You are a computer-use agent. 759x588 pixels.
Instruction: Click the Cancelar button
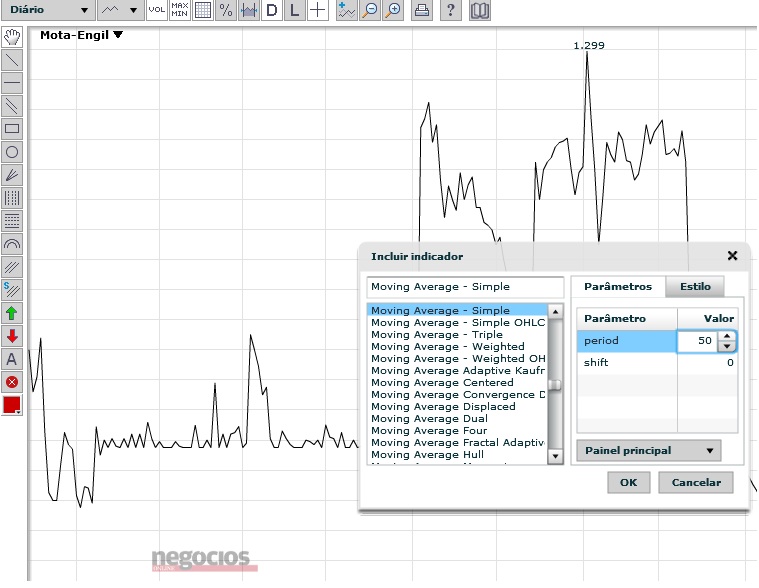(696, 482)
